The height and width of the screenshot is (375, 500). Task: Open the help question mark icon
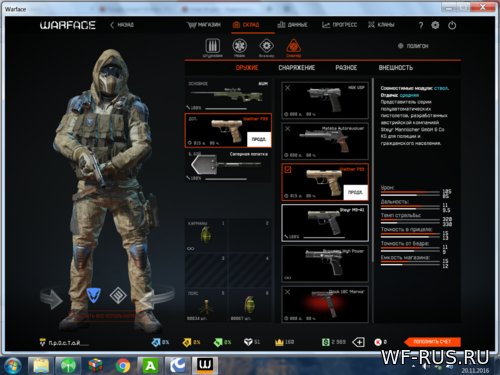(x=421, y=25)
